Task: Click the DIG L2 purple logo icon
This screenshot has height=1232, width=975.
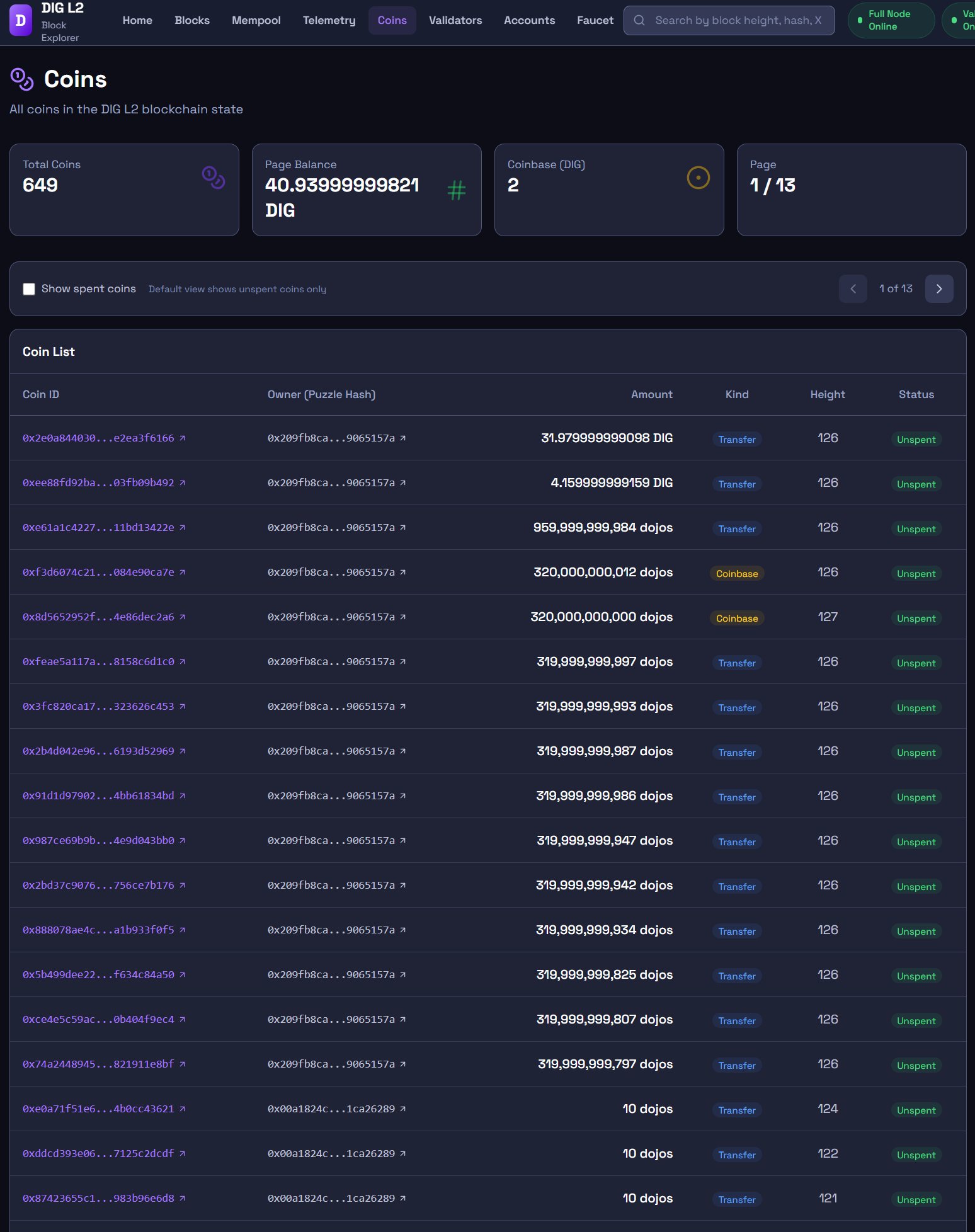Action: click(21, 21)
